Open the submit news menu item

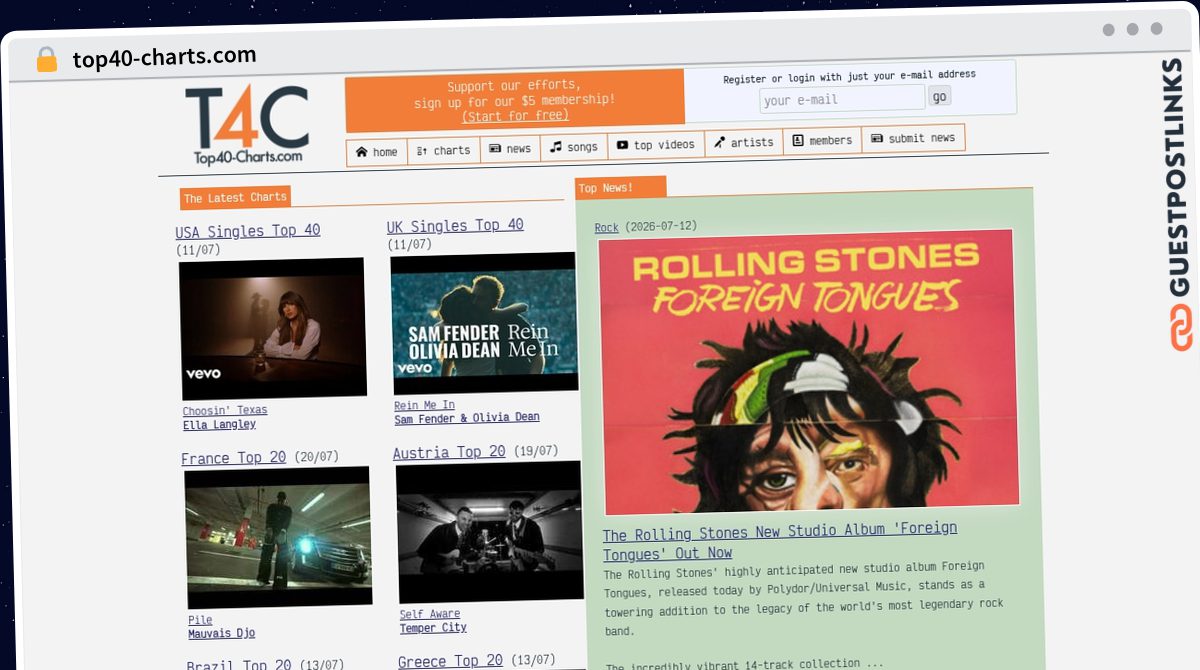tap(913, 138)
